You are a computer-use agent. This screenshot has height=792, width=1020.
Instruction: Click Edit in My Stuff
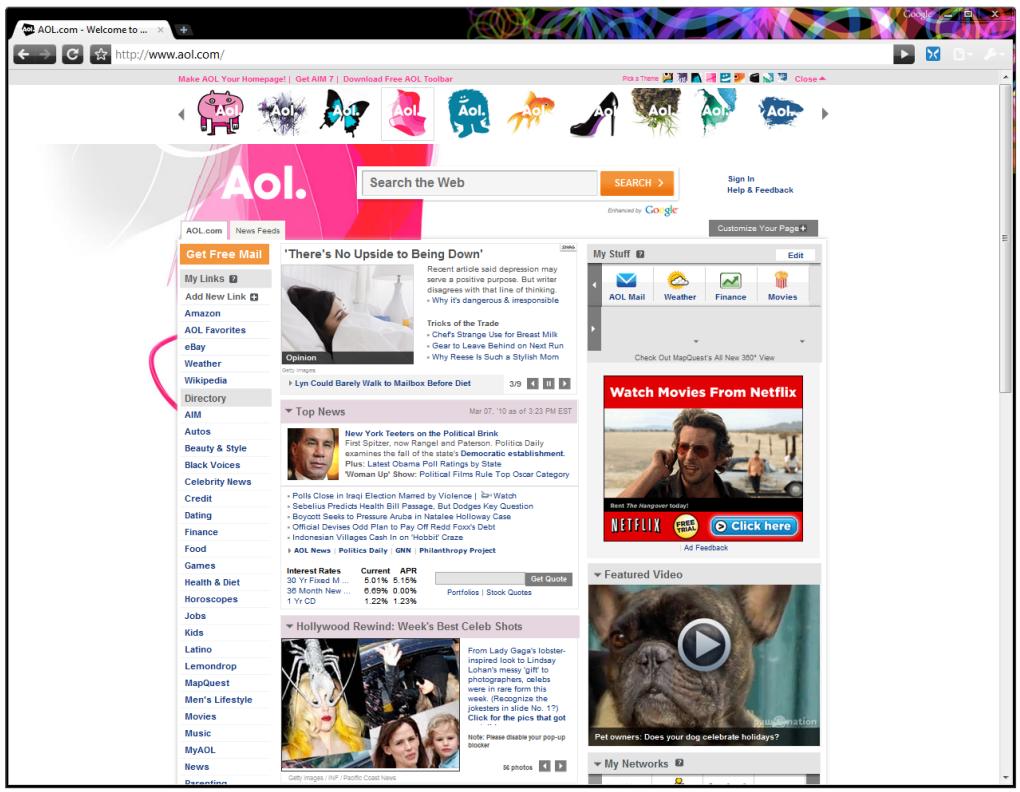(x=796, y=256)
